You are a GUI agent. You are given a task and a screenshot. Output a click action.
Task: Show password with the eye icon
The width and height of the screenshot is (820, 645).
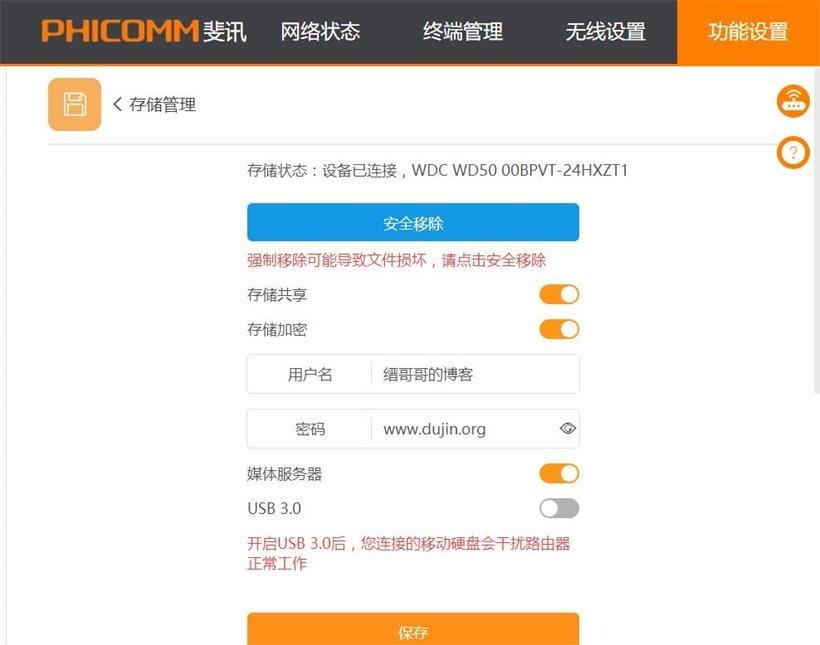(567, 428)
